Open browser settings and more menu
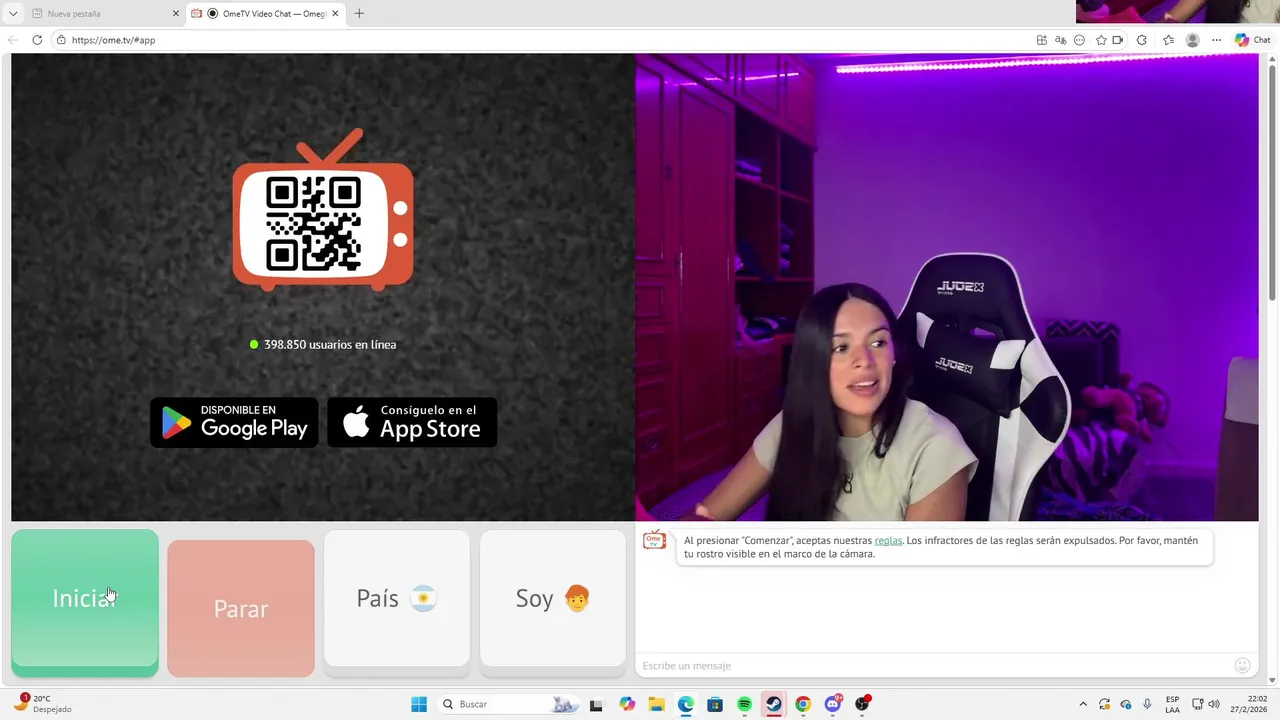This screenshot has width=1280, height=720. 1216,40
